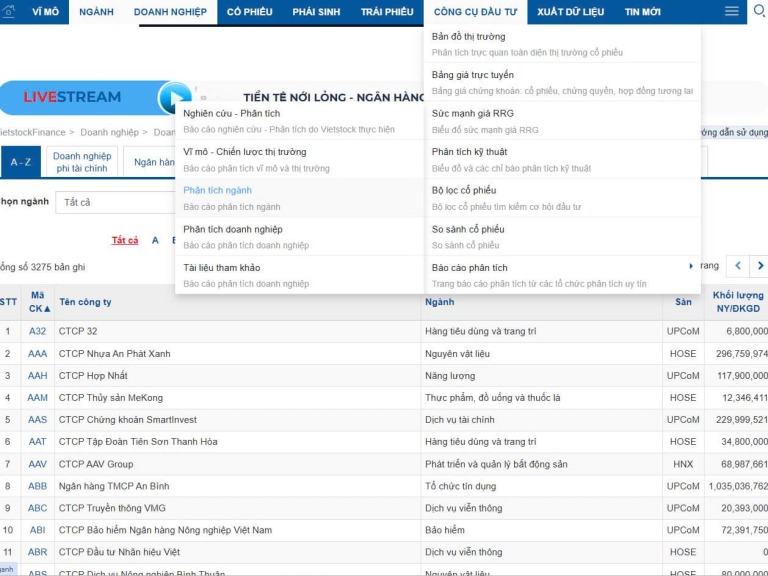Switch to the A - Z tab
768x576 pixels.
point(21,162)
